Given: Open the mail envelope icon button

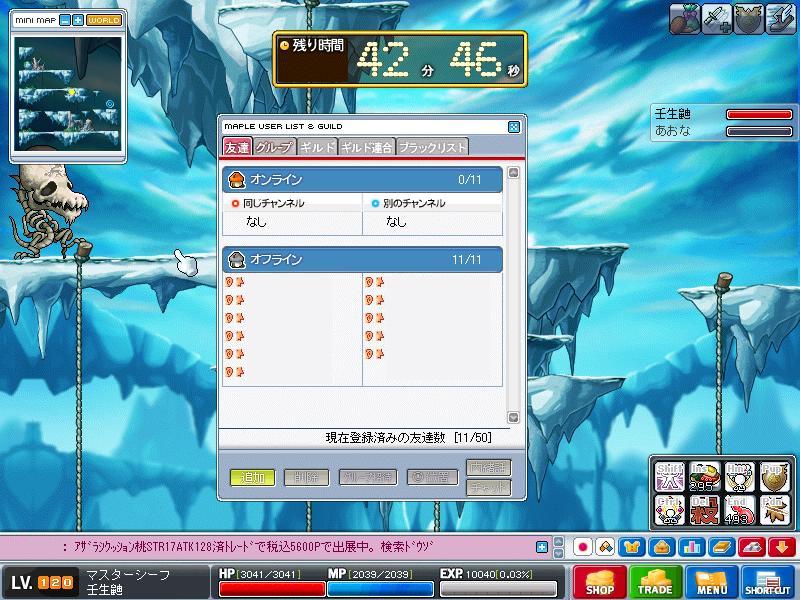Looking at the screenshot, I should coord(662,547).
